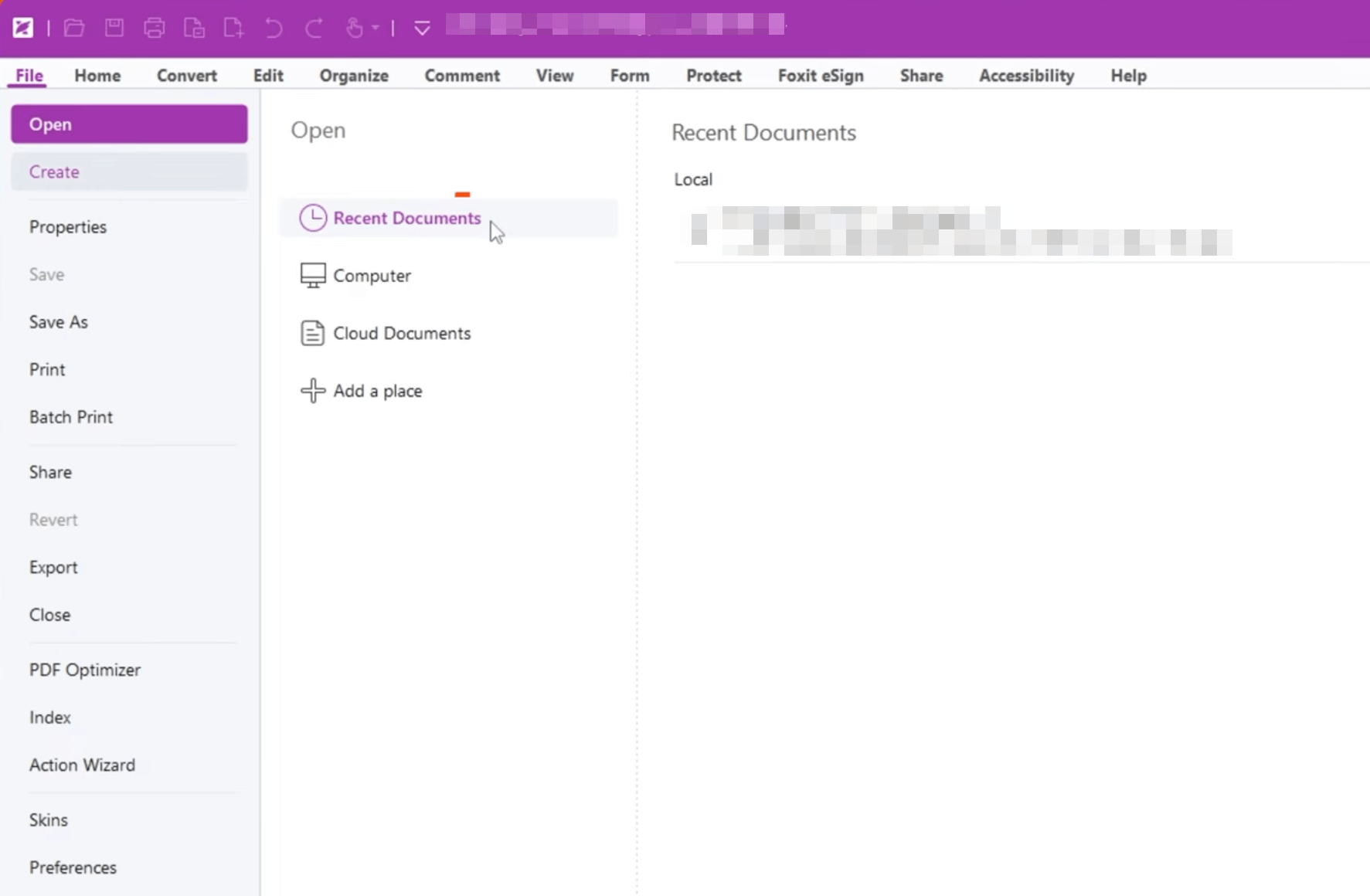Click the save disk icon in quick access toolbar

tap(114, 28)
